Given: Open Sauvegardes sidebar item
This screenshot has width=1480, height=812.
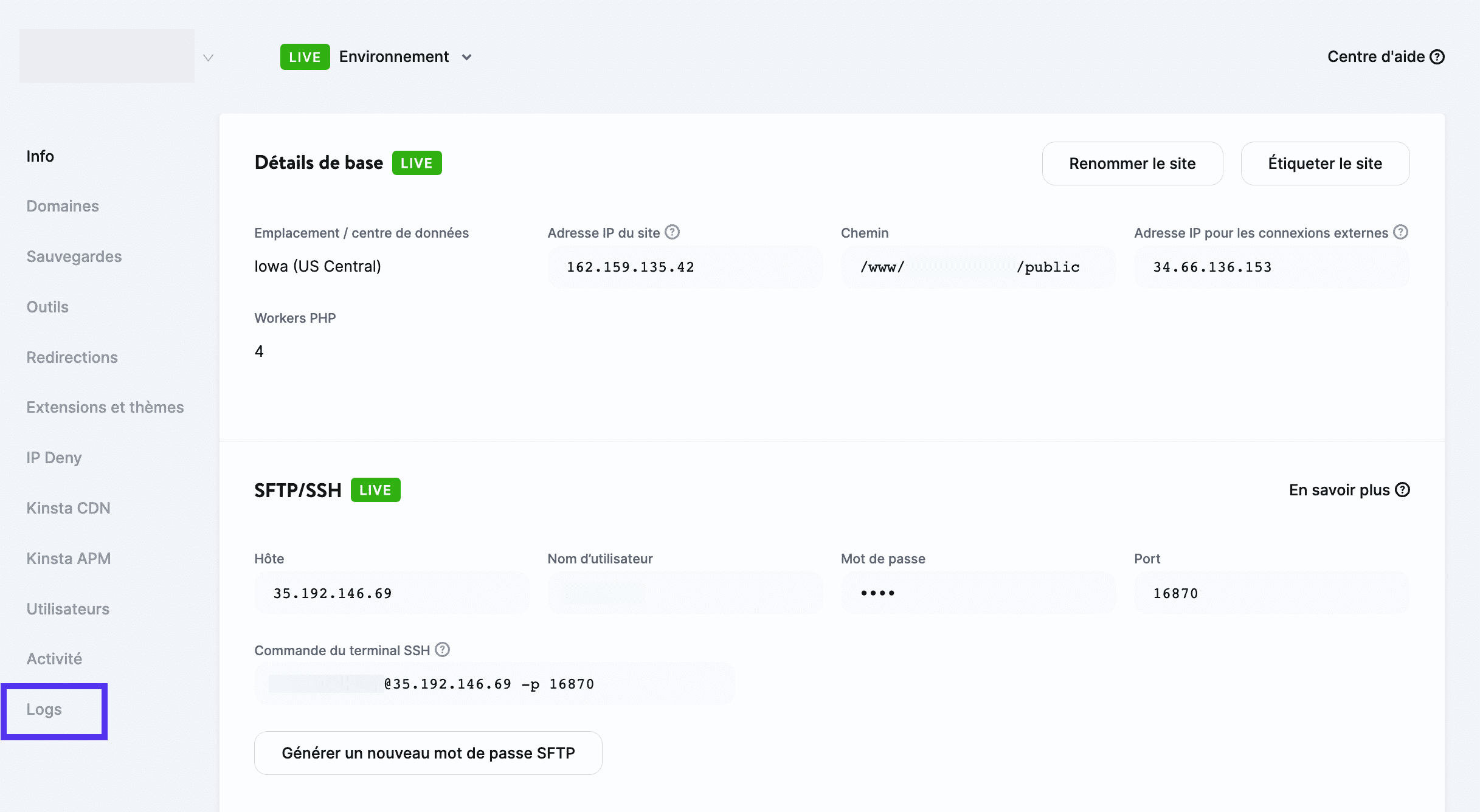Looking at the screenshot, I should [74, 256].
